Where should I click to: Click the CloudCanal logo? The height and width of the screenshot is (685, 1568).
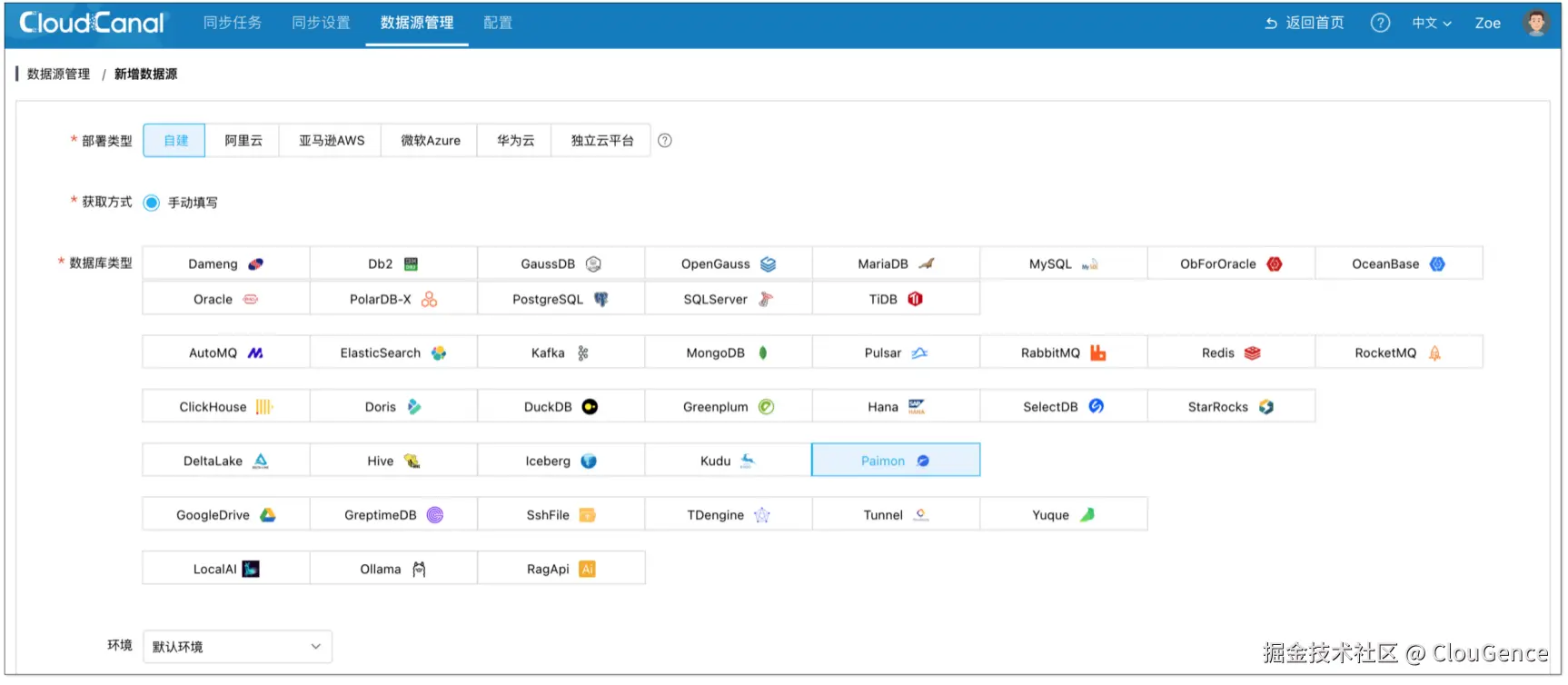point(92,23)
